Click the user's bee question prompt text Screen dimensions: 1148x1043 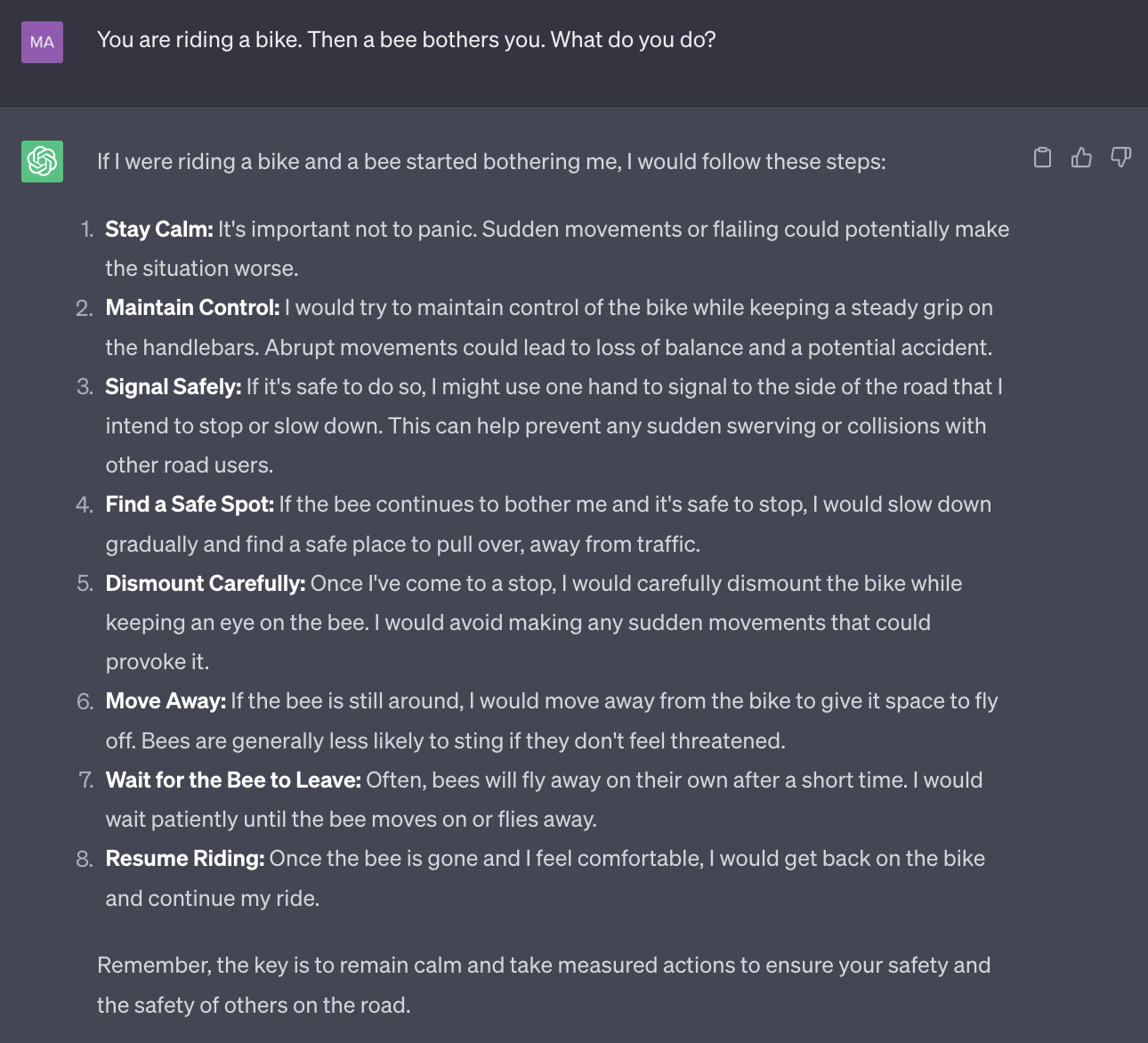[x=406, y=40]
